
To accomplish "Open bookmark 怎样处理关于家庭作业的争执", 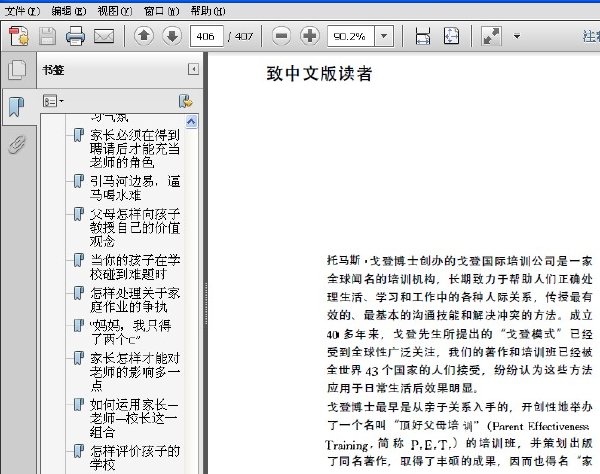I will [x=135, y=300].
